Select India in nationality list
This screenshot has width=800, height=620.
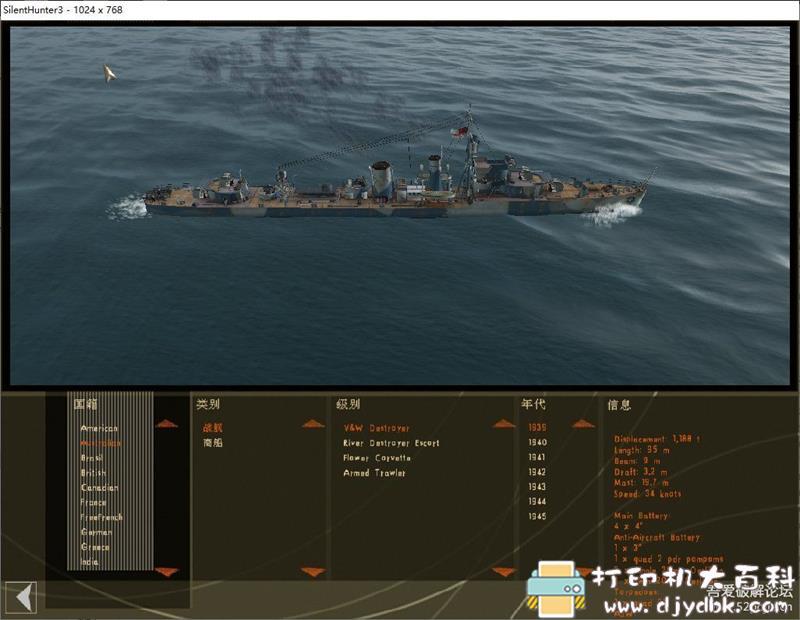[89, 561]
